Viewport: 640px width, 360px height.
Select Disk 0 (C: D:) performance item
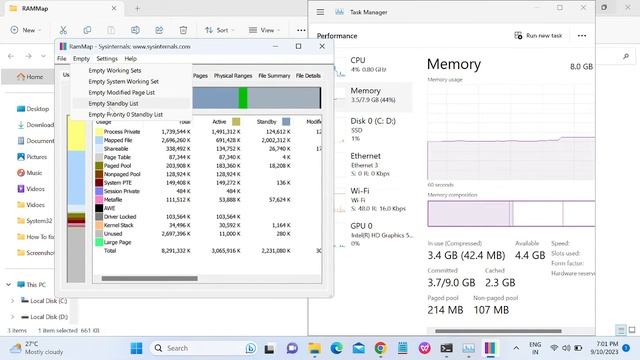tap(373, 129)
